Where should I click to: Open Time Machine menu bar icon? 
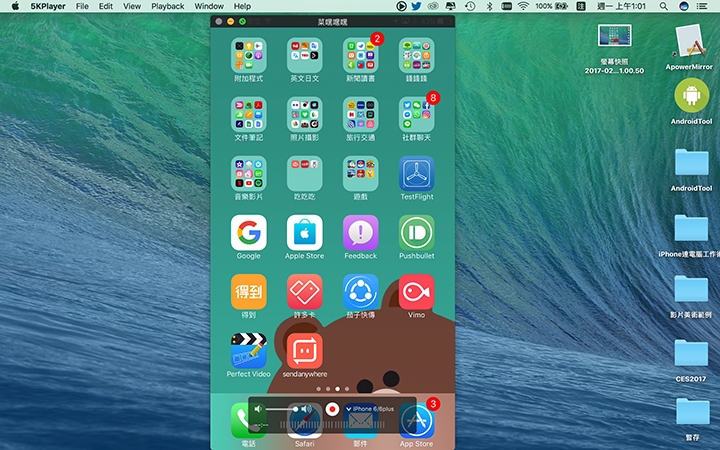click(470, 6)
